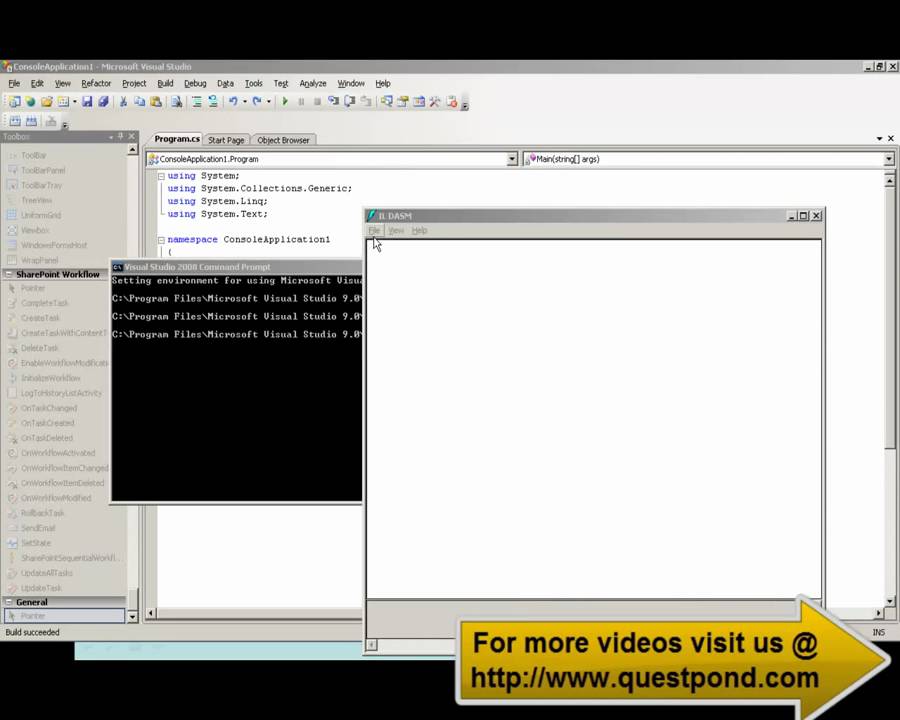The width and height of the screenshot is (900, 720).
Task: Select SendEmail toolbox item
Action: 38,528
